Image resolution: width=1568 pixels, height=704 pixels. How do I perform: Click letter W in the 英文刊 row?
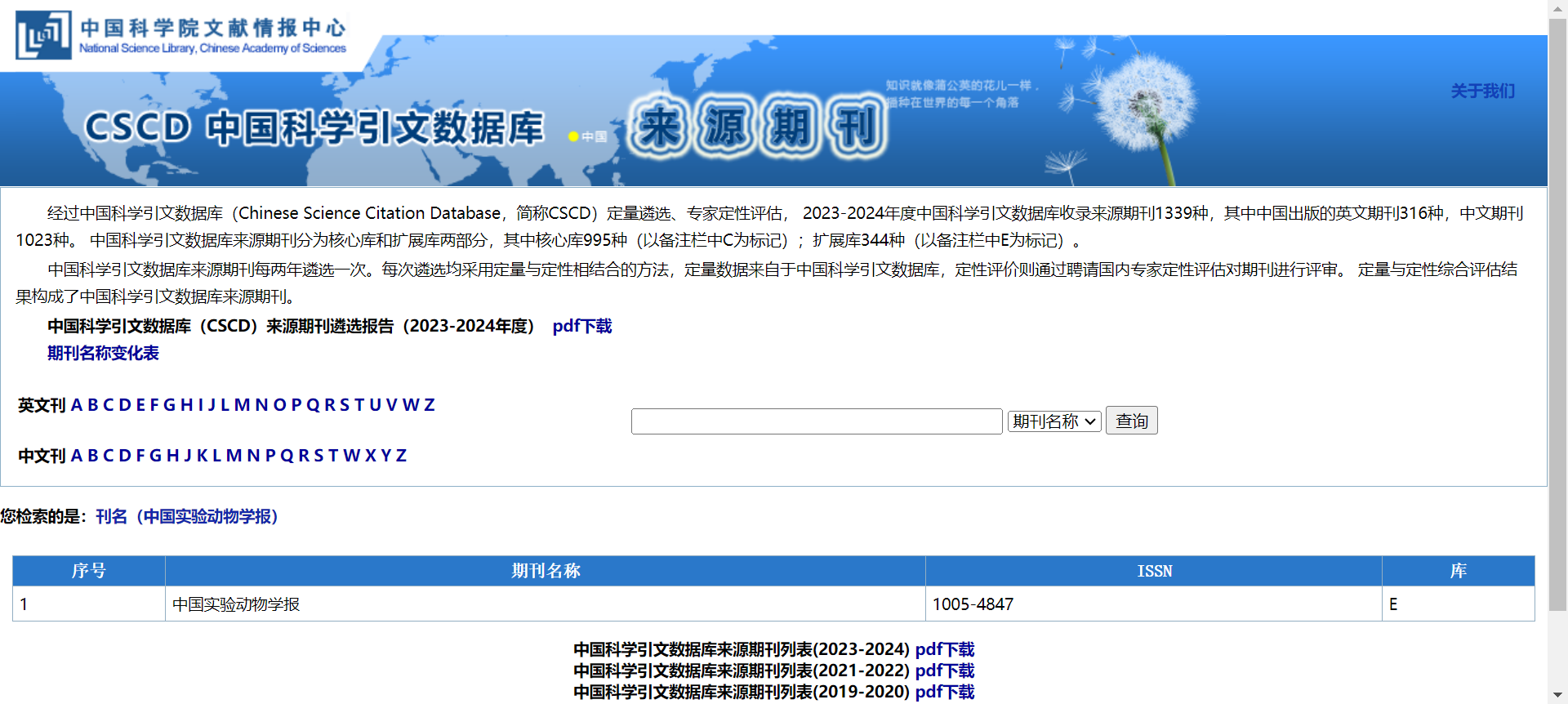(x=411, y=405)
